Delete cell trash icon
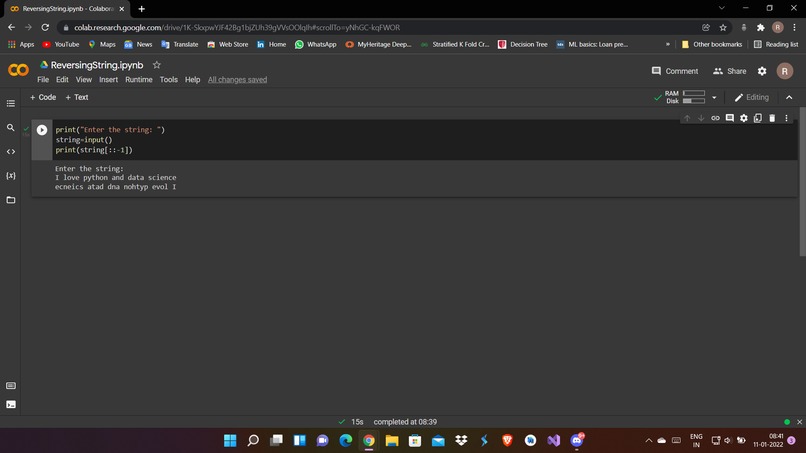 772,118
